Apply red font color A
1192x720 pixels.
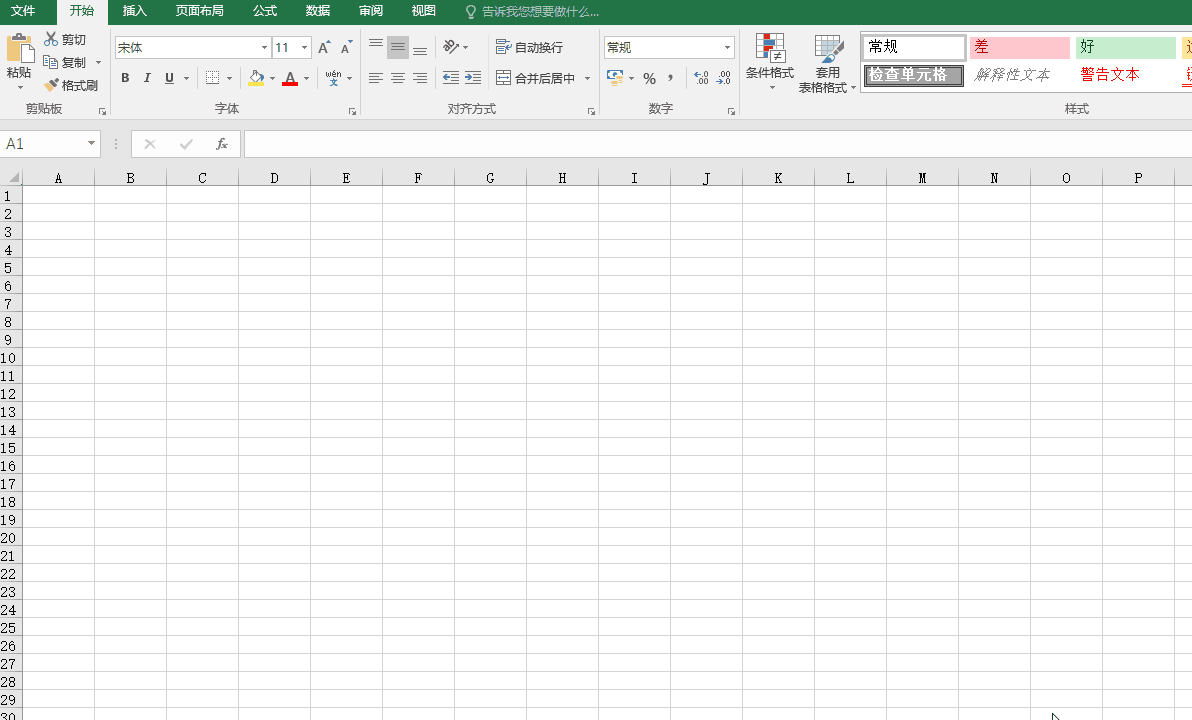290,78
